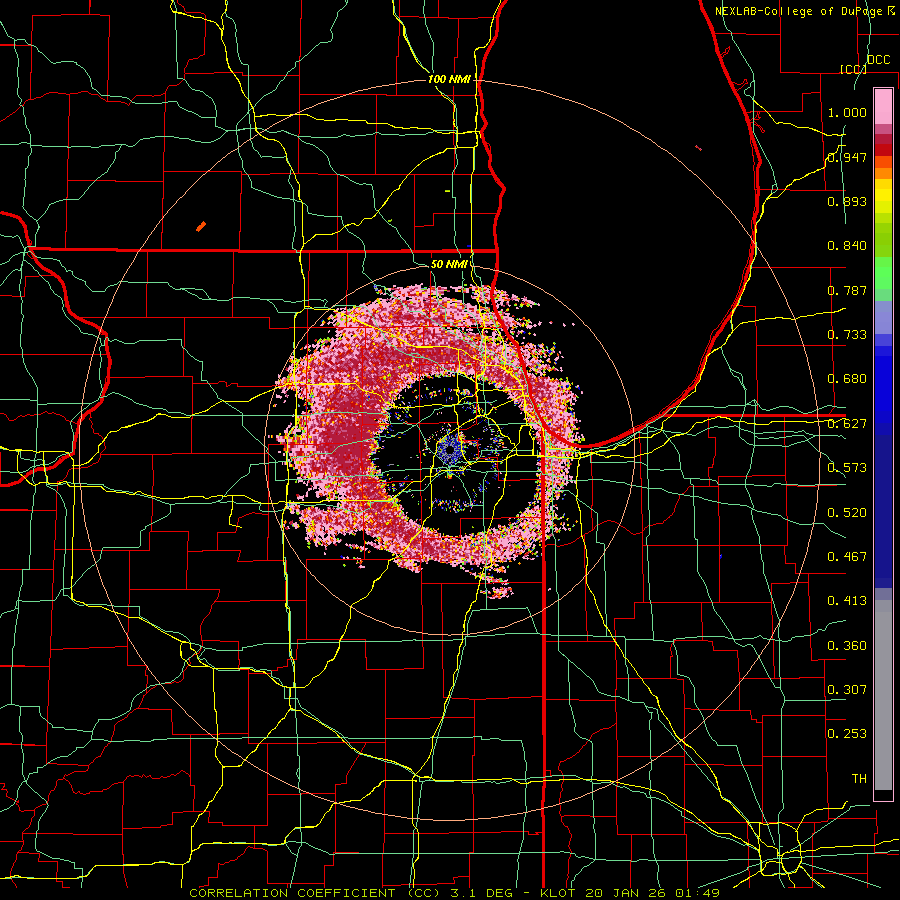Screen dimensions: 900x900
Task: Click the 1.000 color scale value
Action: pyautogui.click(x=847, y=112)
